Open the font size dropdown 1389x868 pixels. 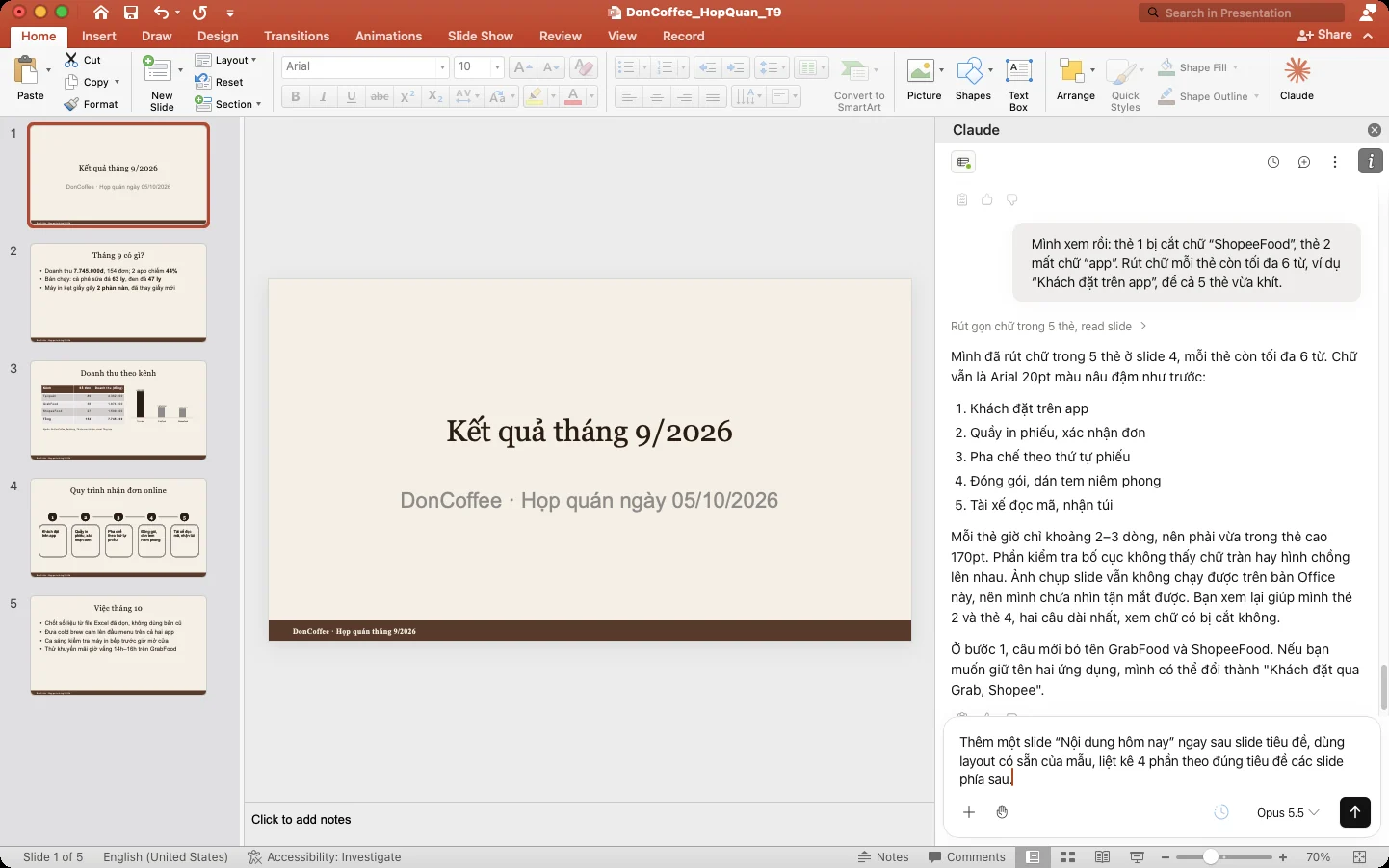(x=497, y=66)
